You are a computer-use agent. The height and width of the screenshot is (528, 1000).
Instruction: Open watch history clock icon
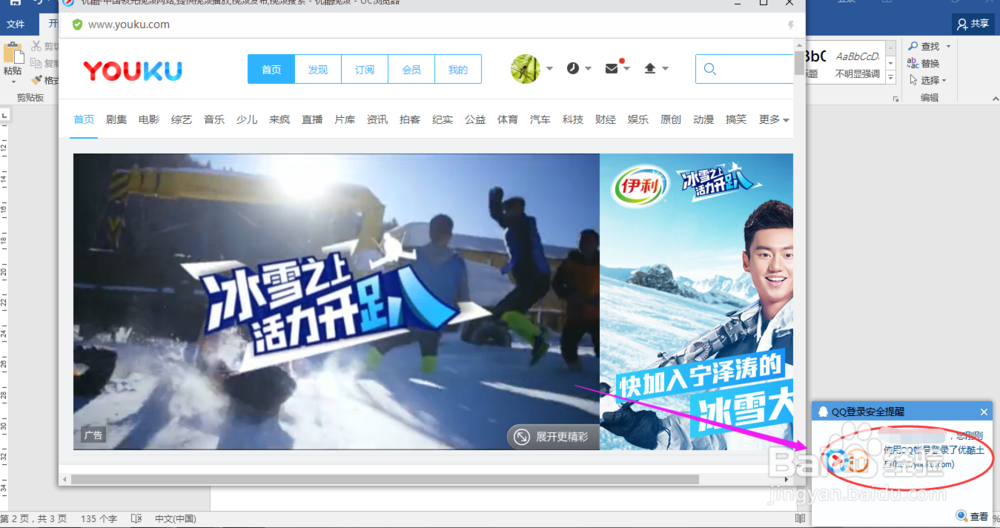point(573,68)
